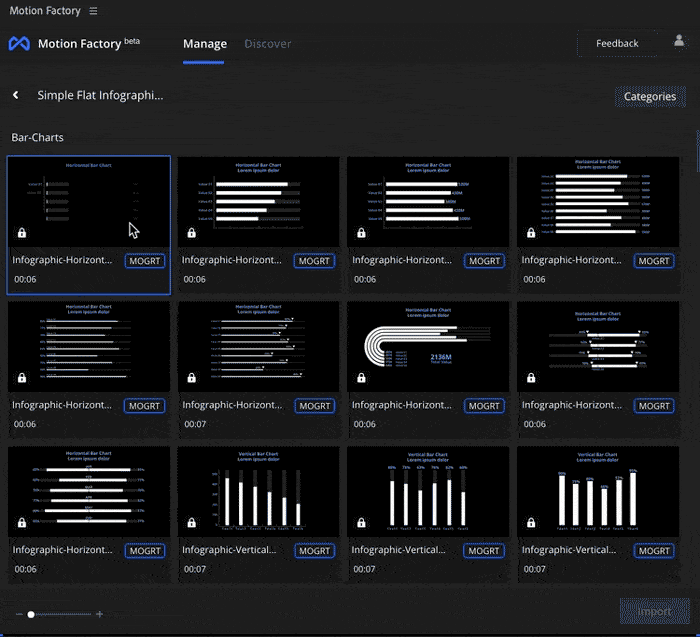Click lock icon on the curved bar chart
Screen dimensions: 700x637
[361, 379]
